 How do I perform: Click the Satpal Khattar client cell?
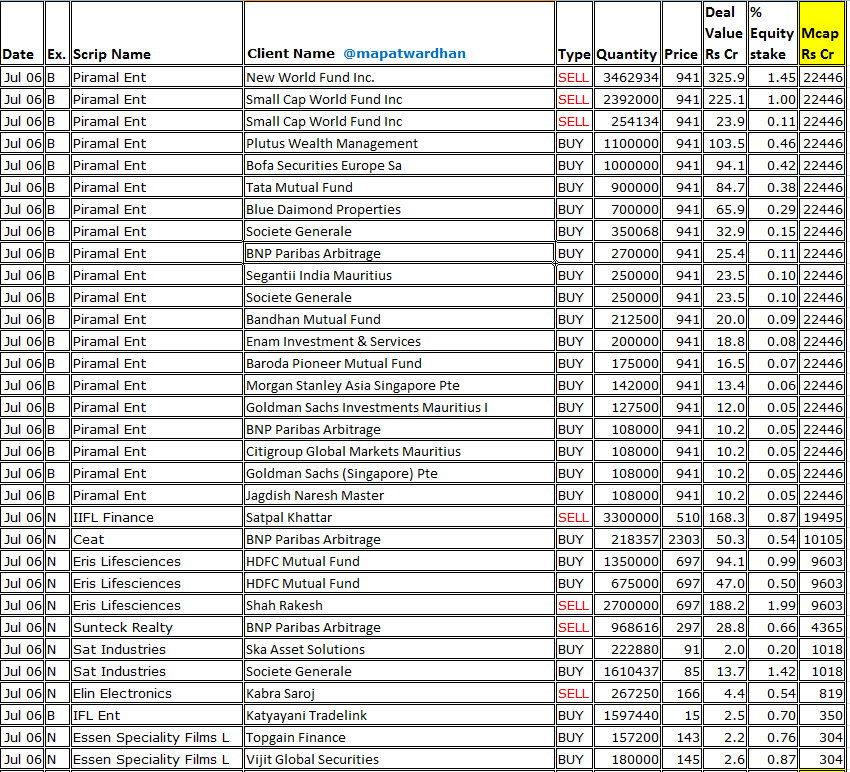click(400, 518)
